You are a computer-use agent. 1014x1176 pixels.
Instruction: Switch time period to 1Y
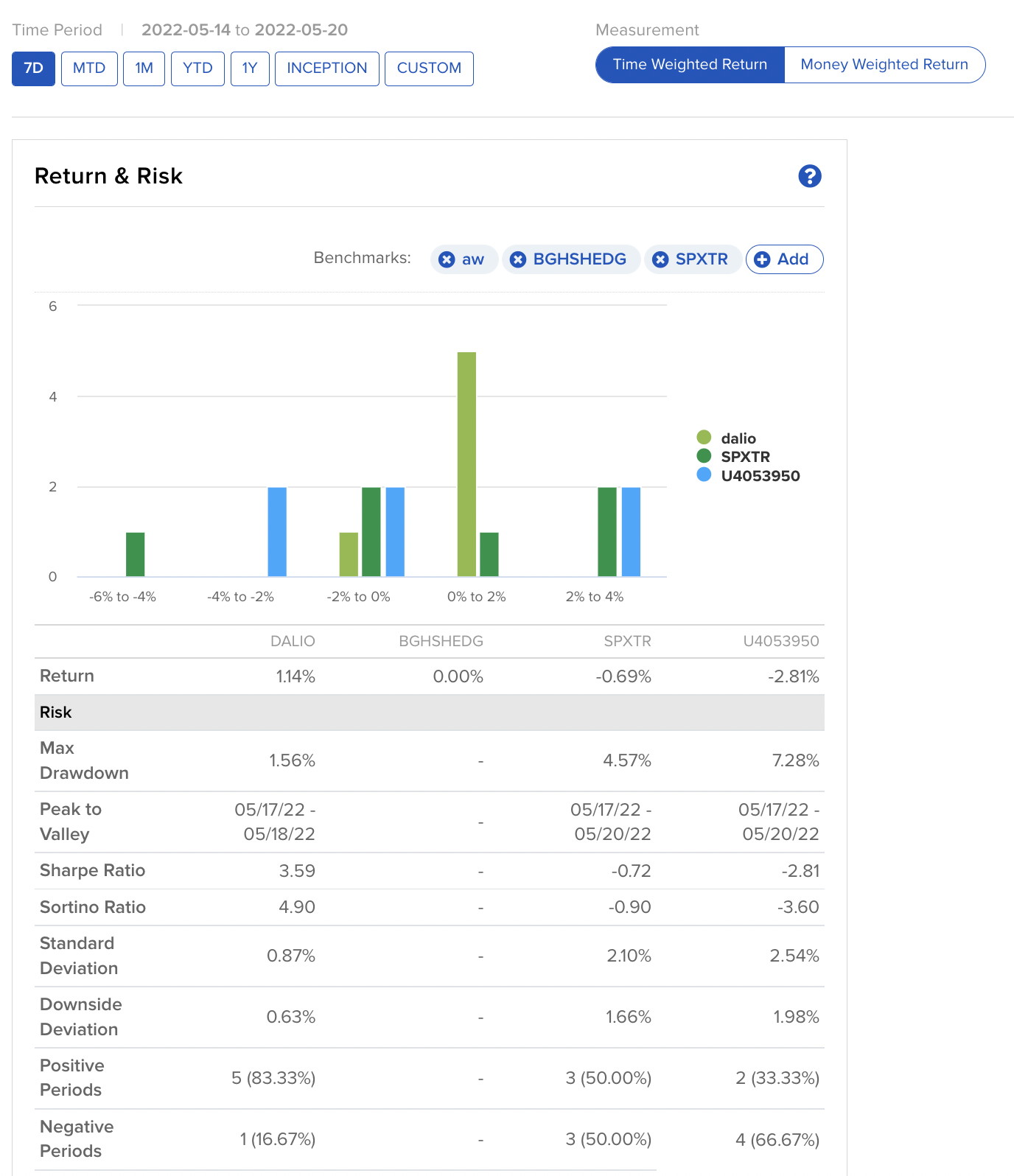pos(250,69)
